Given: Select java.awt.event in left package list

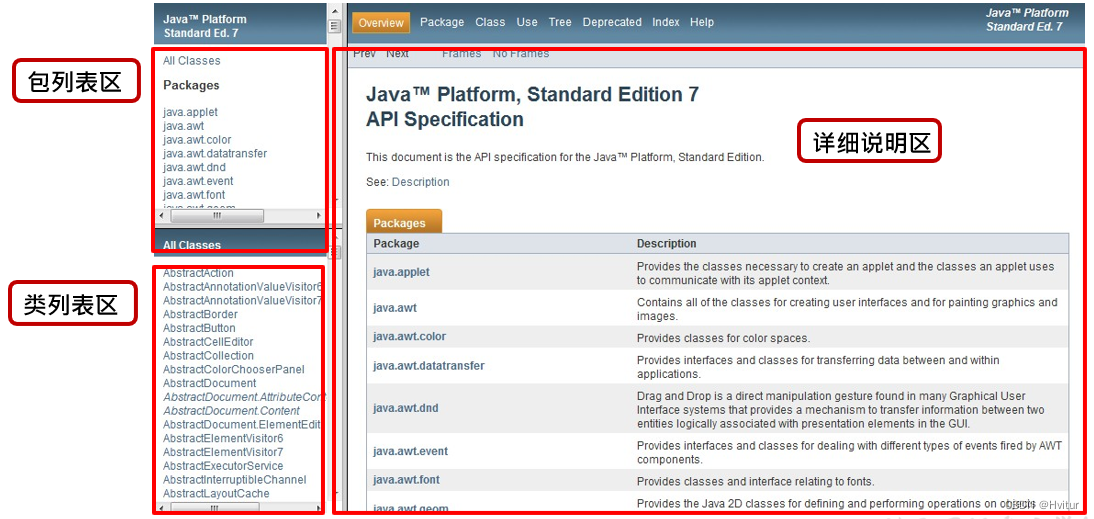Looking at the screenshot, I should pyautogui.click(x=198, y=181).
